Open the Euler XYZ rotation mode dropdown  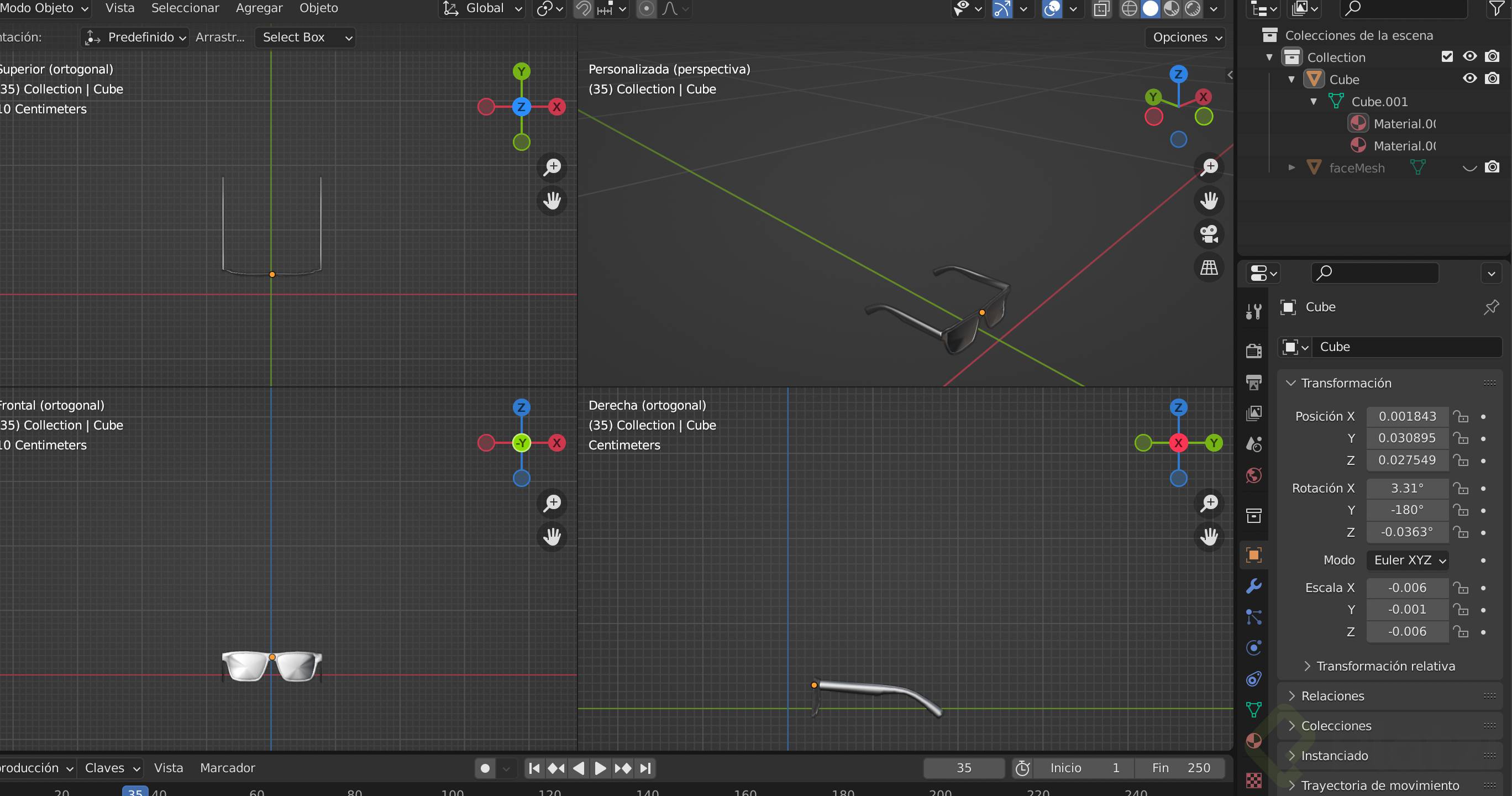pyautogui.click(x=1408, y=560)
